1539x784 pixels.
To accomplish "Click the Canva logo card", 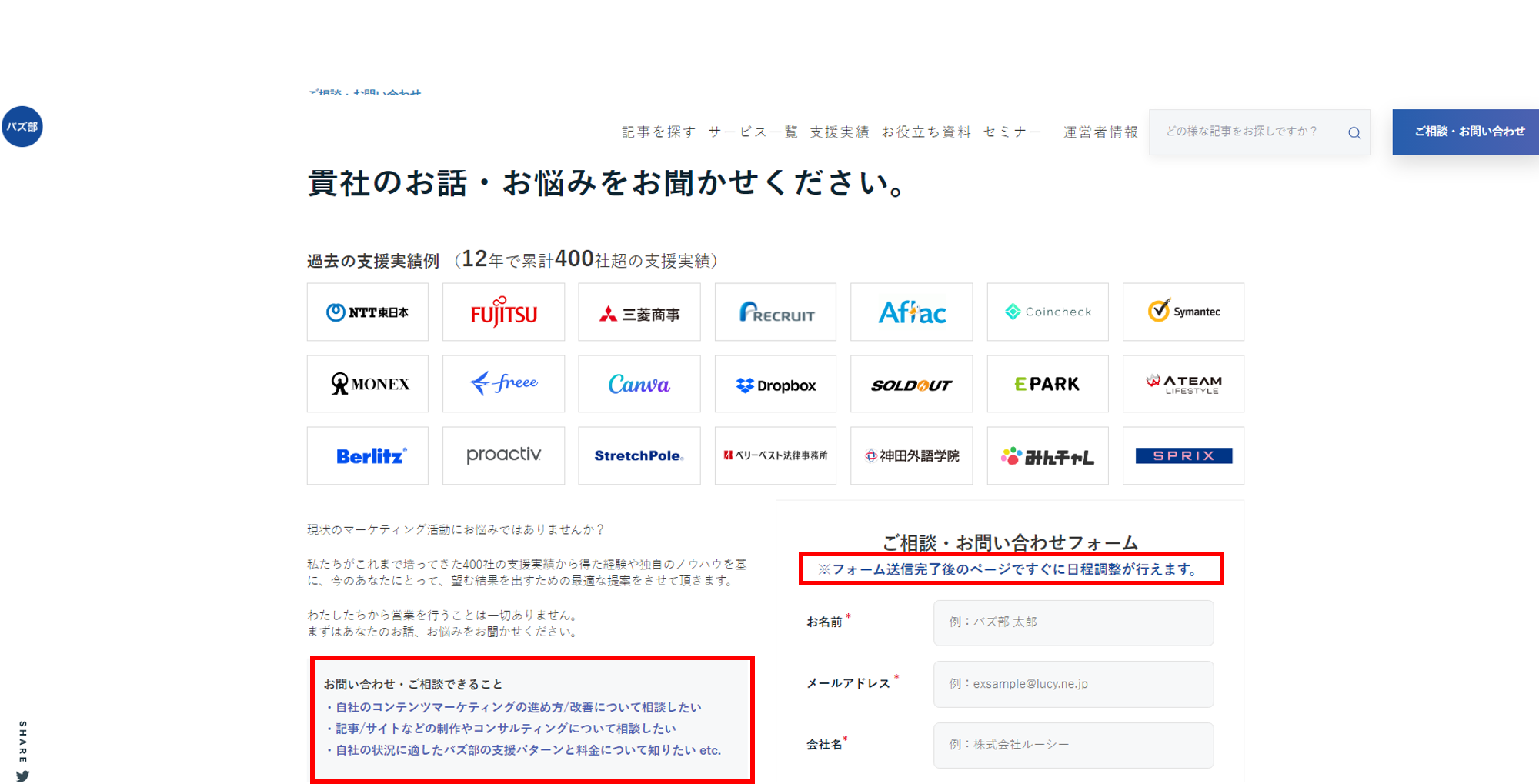I will [639, 384].
